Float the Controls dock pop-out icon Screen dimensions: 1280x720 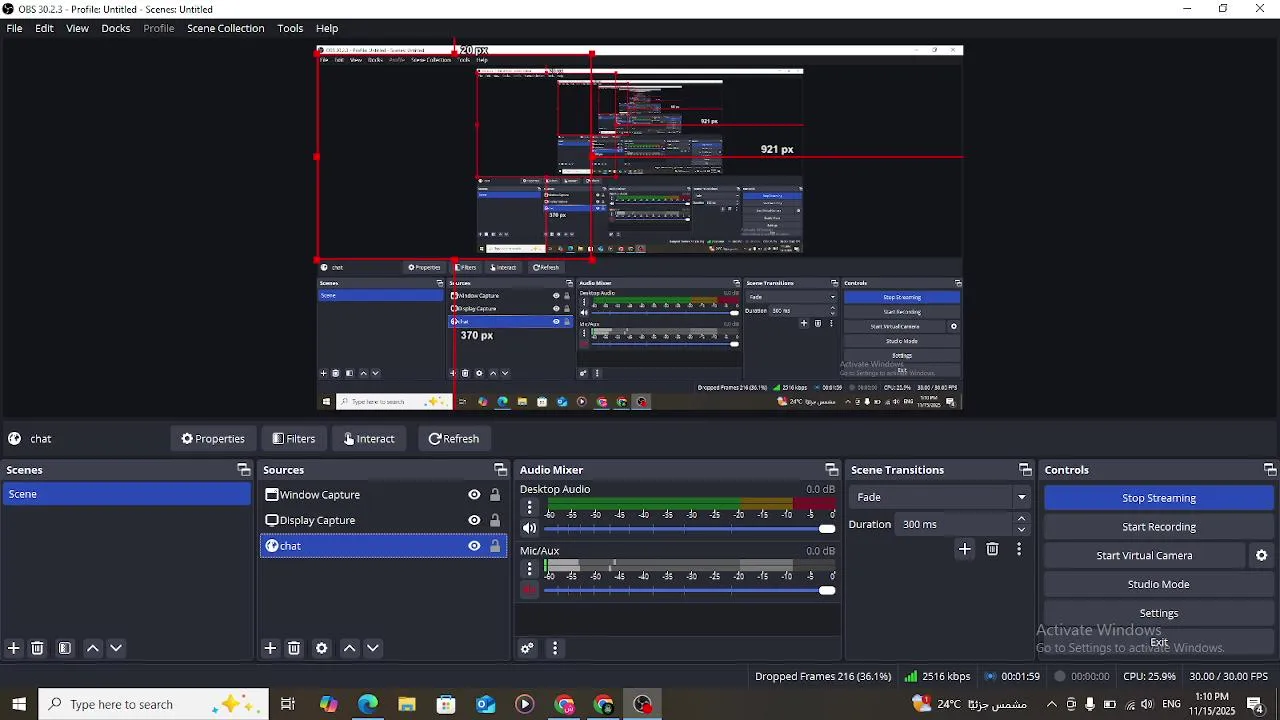(x=1270, y=470)
